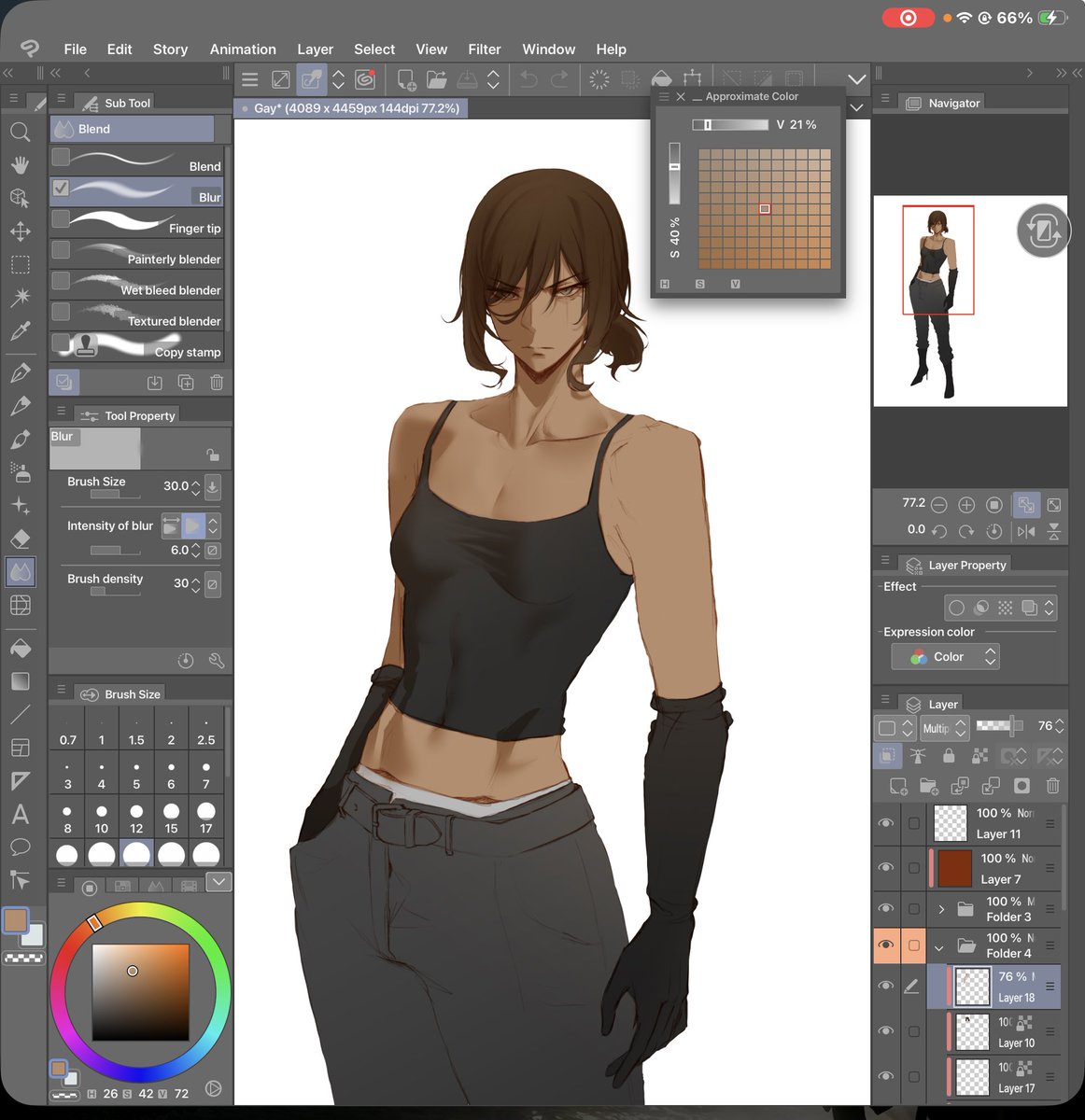Select the Operation object tool

tap(20, 198)
